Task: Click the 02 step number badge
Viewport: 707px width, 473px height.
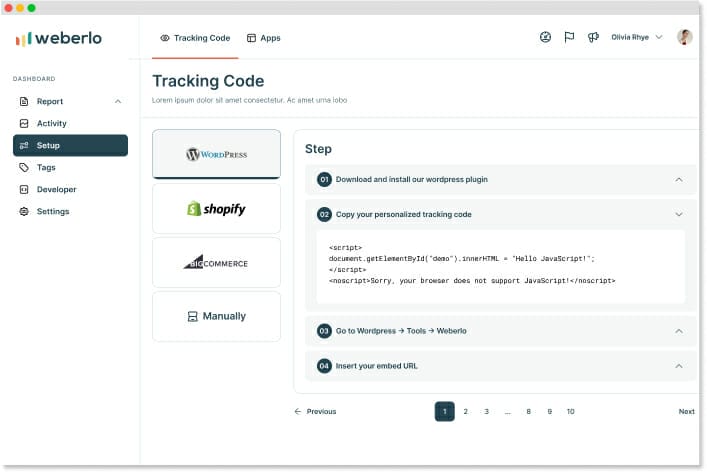Action: 324,215
